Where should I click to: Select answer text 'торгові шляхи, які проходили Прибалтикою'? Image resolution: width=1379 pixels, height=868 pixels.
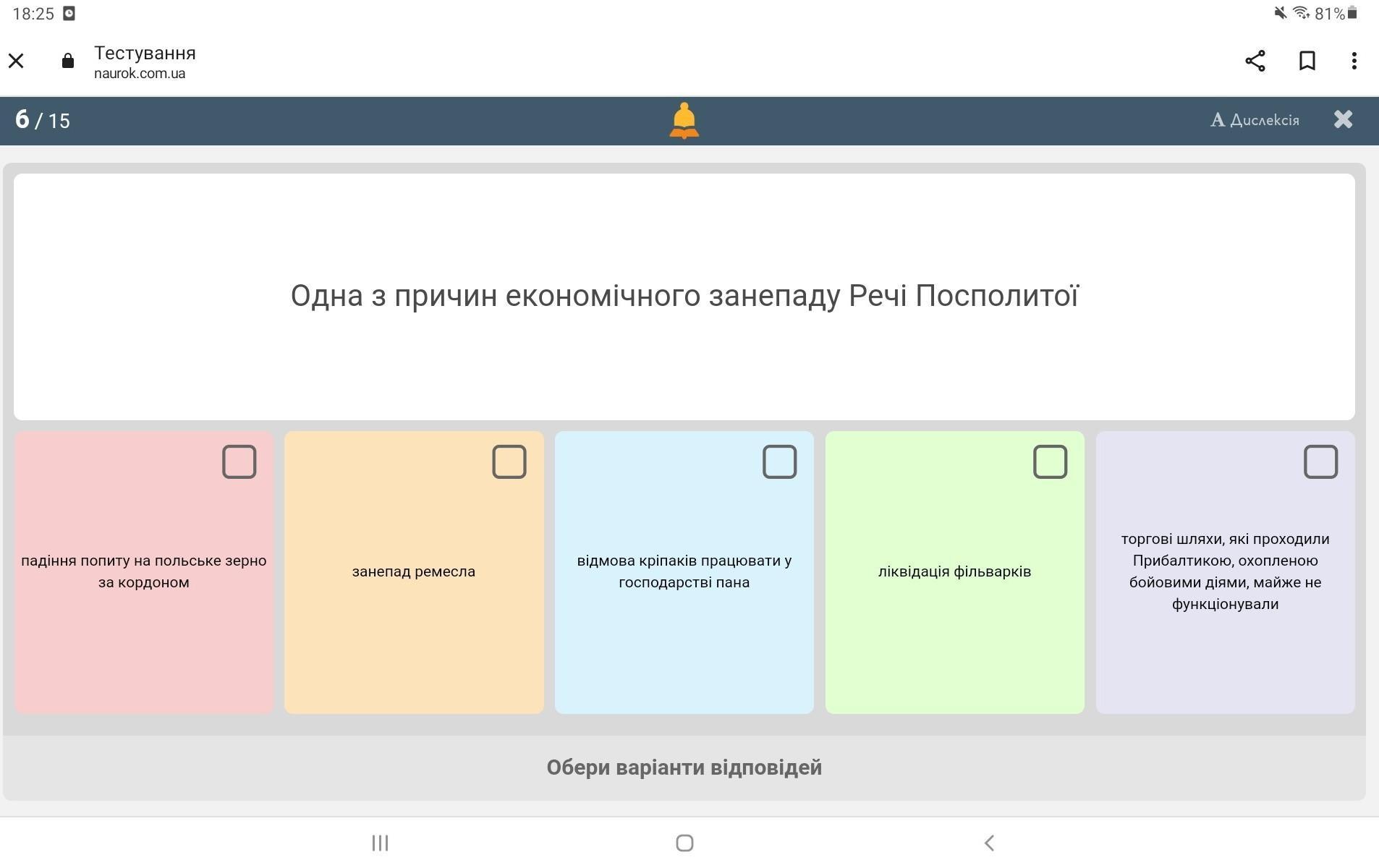1226,571
